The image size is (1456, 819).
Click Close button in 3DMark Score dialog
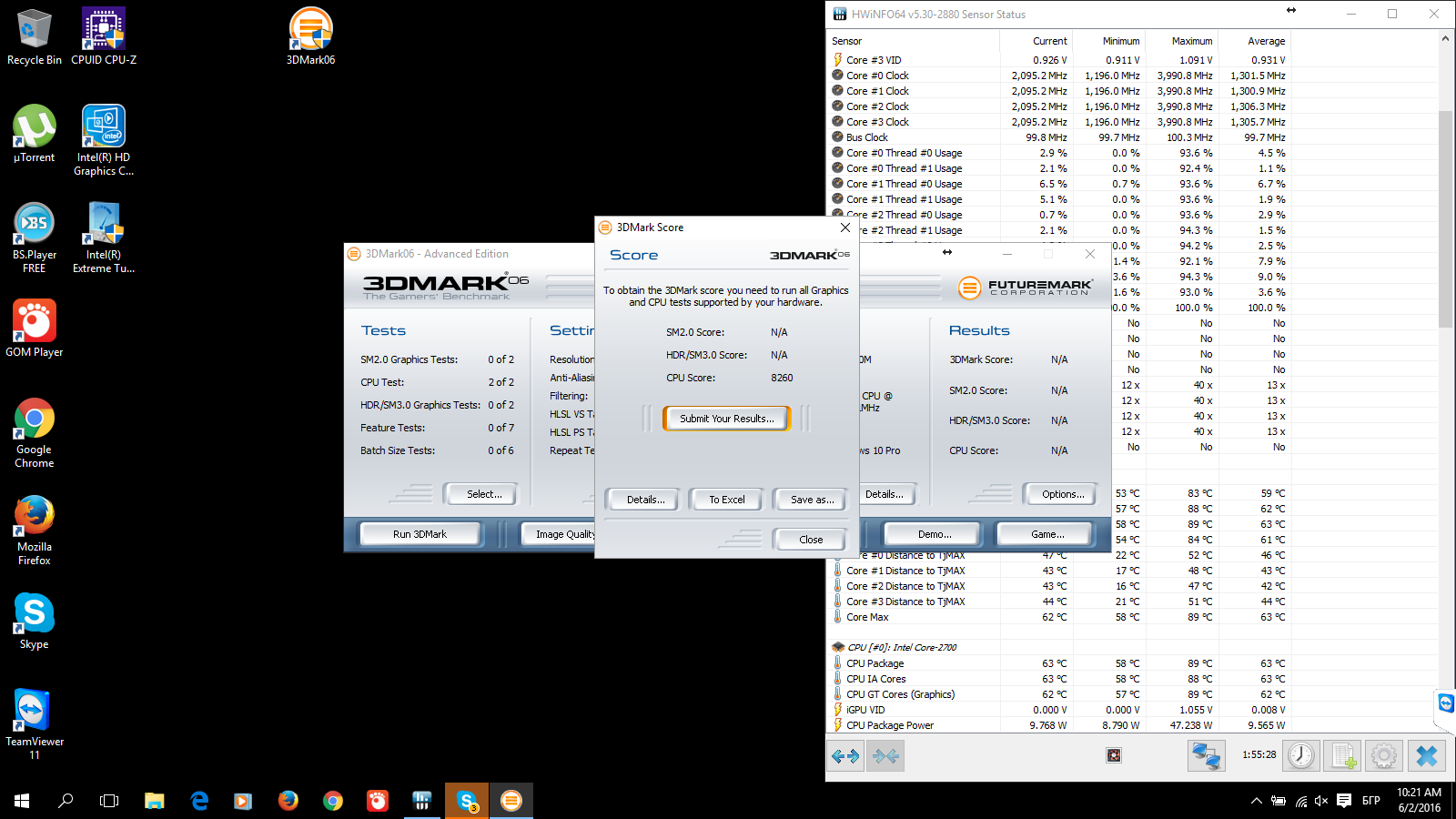coord(810,540)
